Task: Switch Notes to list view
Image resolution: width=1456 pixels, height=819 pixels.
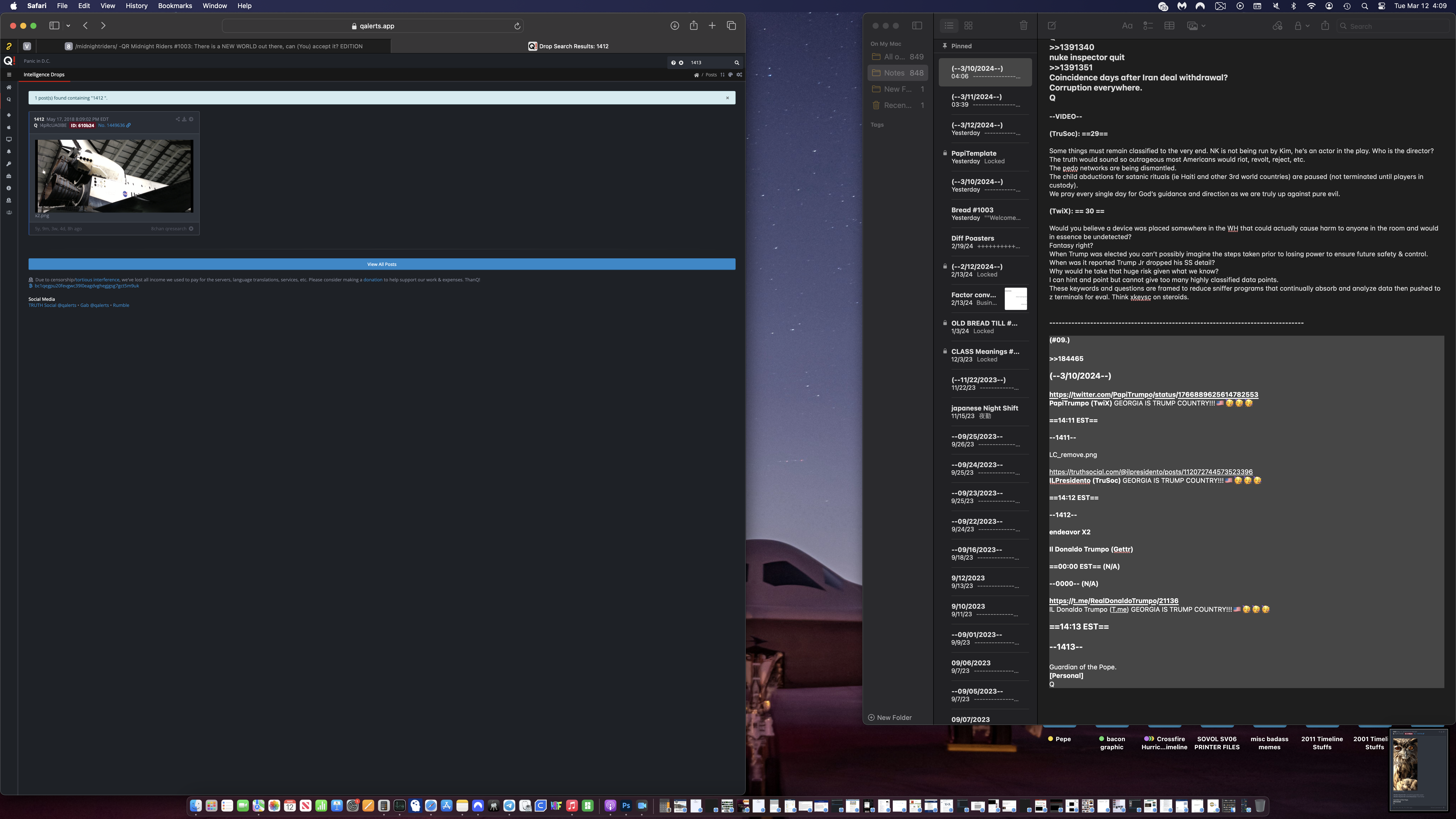Action: pos(949,26)
